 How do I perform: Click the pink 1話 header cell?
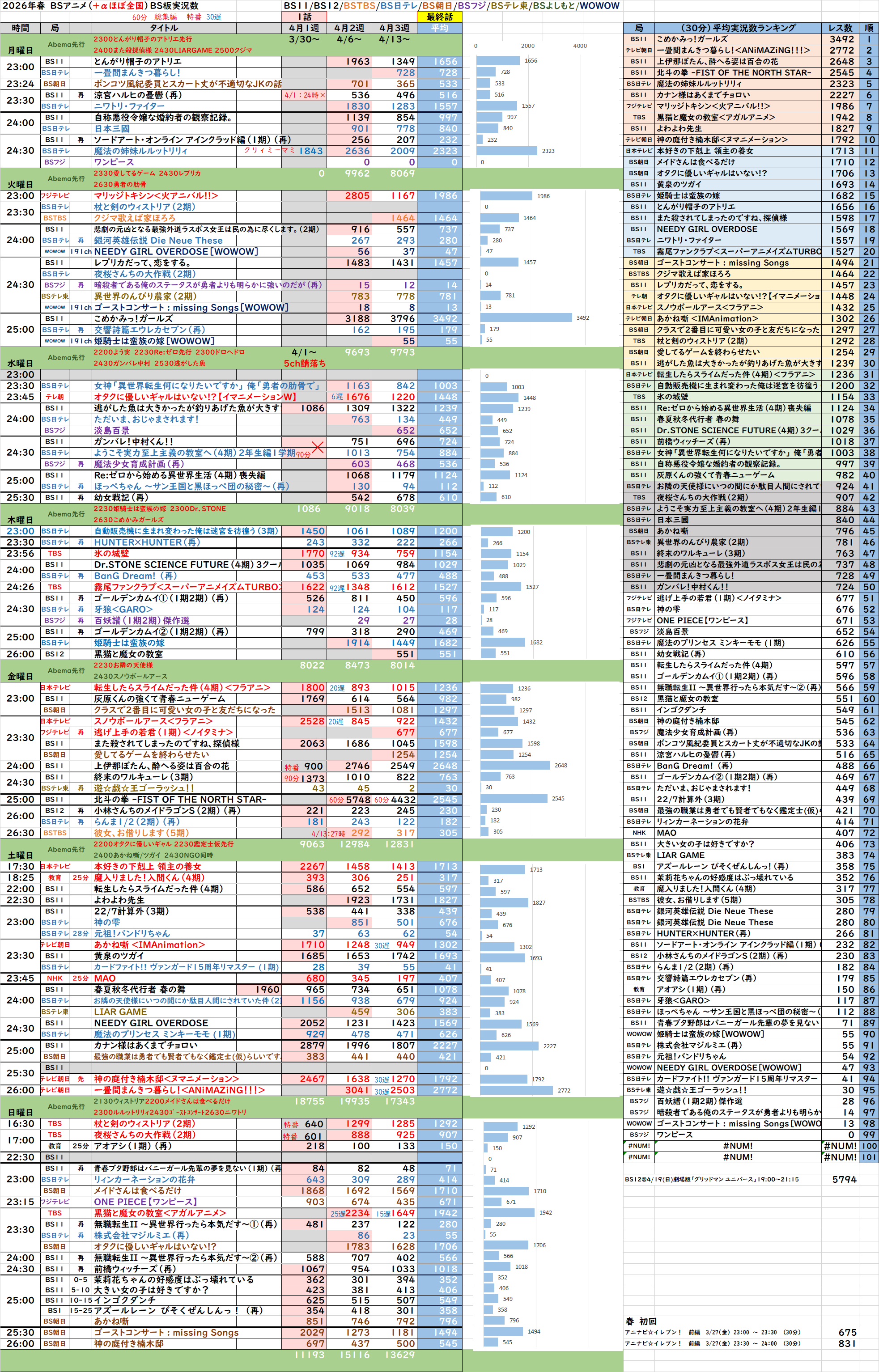(304, 17)
